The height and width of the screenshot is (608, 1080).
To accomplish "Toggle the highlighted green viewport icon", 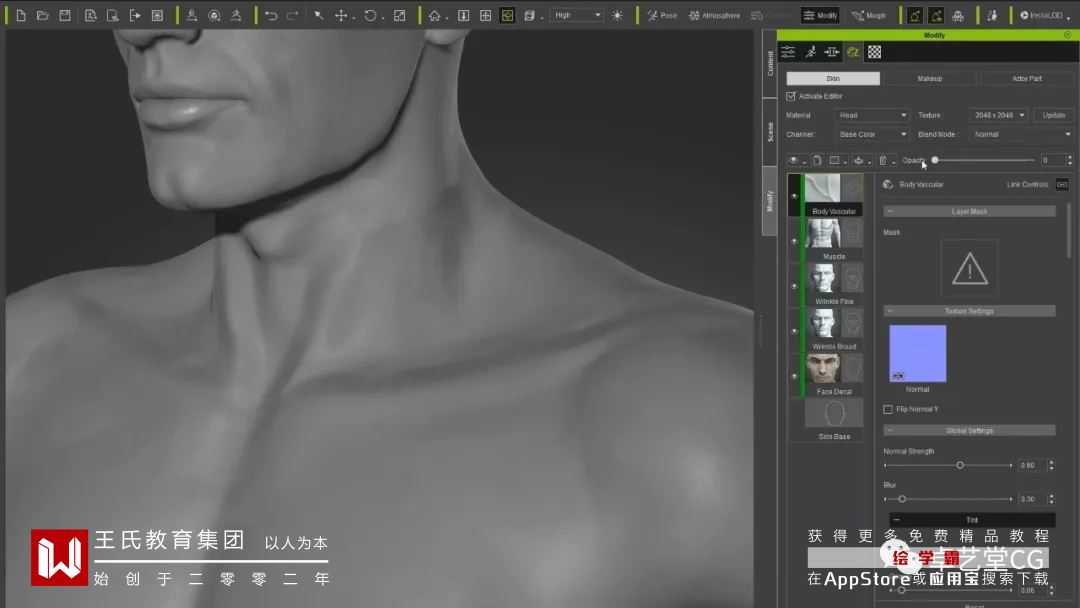I will (x=508, y=15).
